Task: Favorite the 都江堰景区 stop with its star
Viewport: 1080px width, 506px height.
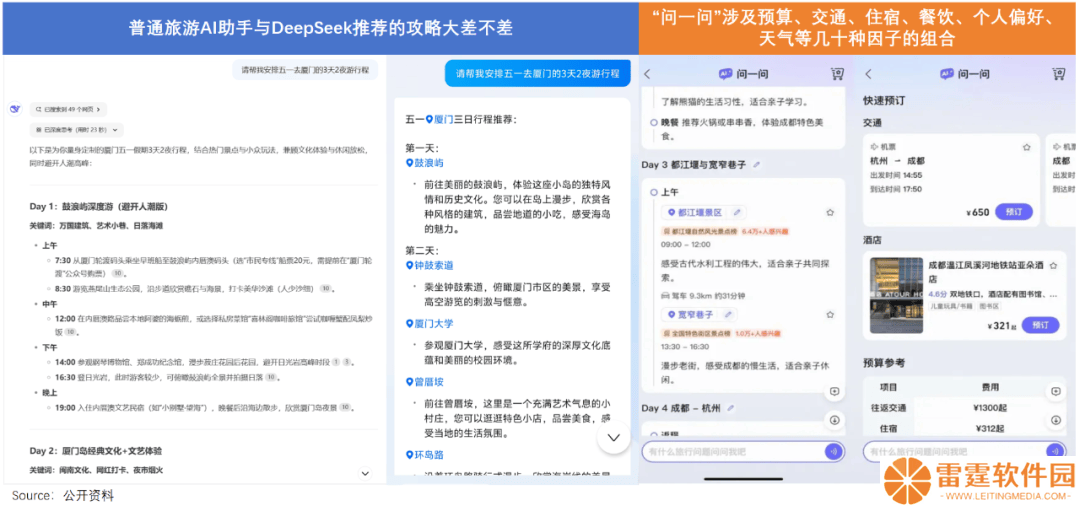Action: [830, 213]
